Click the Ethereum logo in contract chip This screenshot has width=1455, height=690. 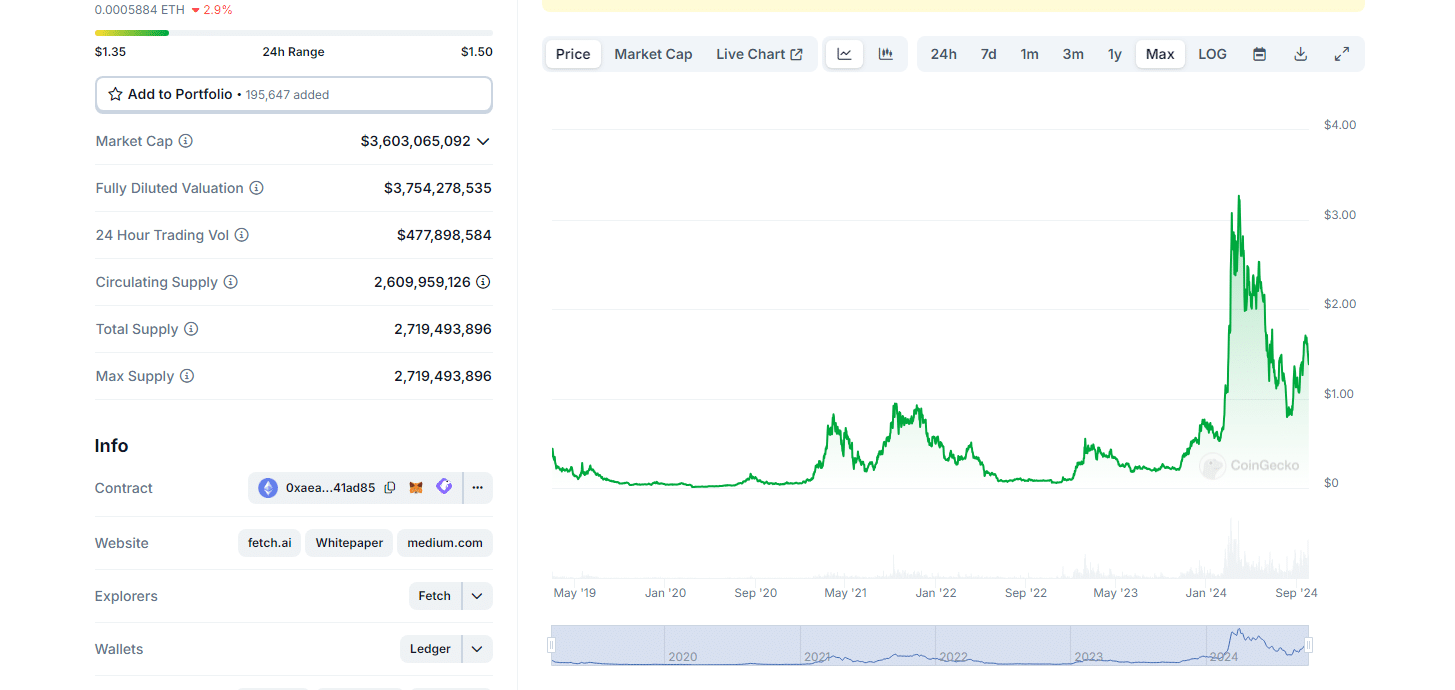click(268, 488)
